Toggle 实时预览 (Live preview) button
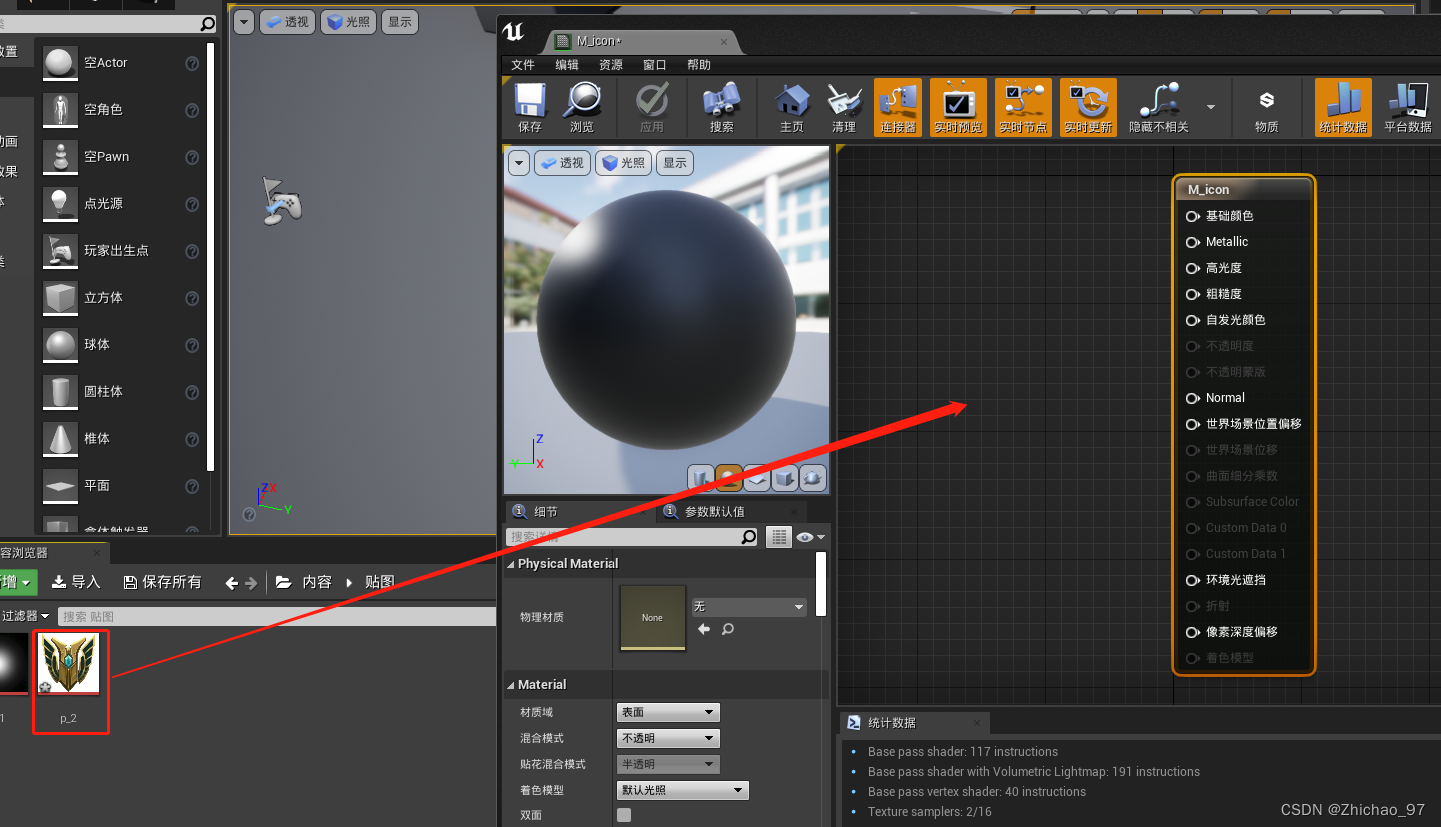This screenshot has width=1441, height=827. coord(958,107)
